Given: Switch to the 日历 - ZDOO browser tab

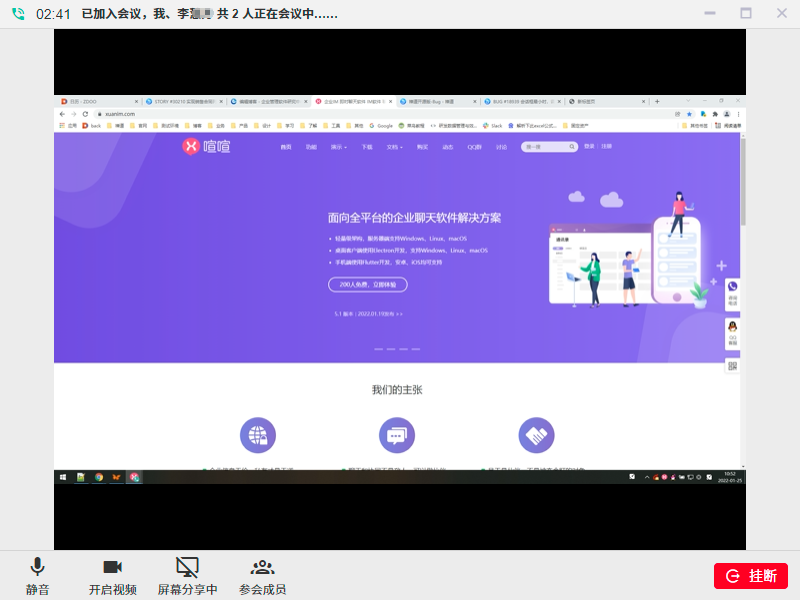Looking at the screenshot, I should pyautogui.click(x=99, y=102).
